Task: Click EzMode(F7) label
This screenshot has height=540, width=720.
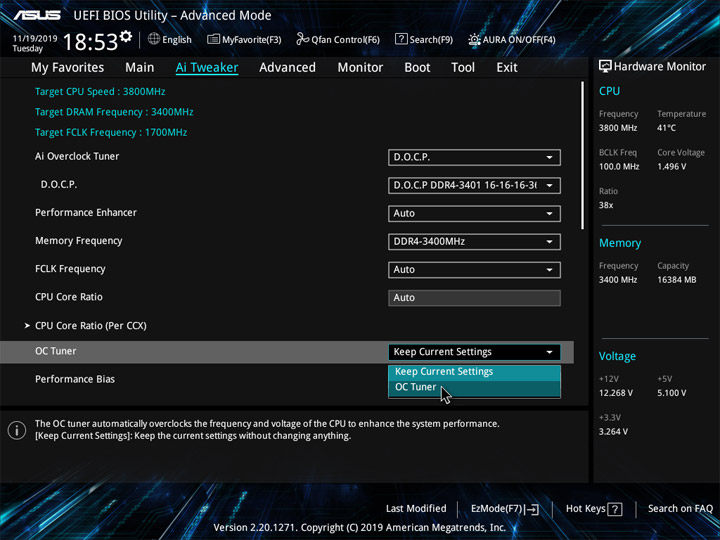Action: [x=497, y=508]
